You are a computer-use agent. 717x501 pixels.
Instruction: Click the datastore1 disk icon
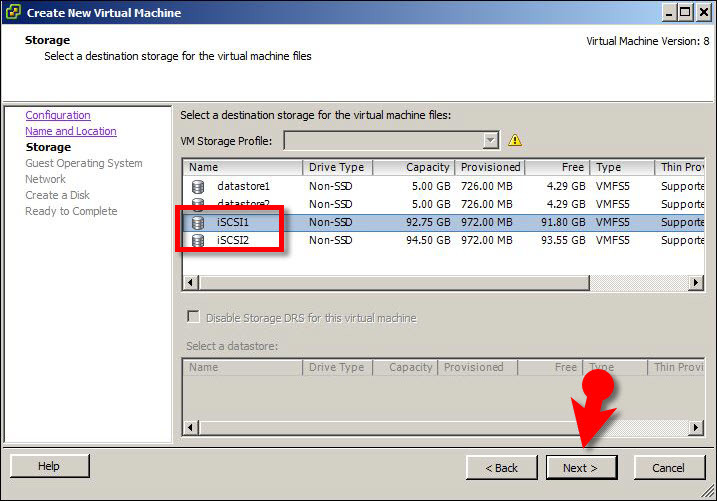click(x=198, y=187)
